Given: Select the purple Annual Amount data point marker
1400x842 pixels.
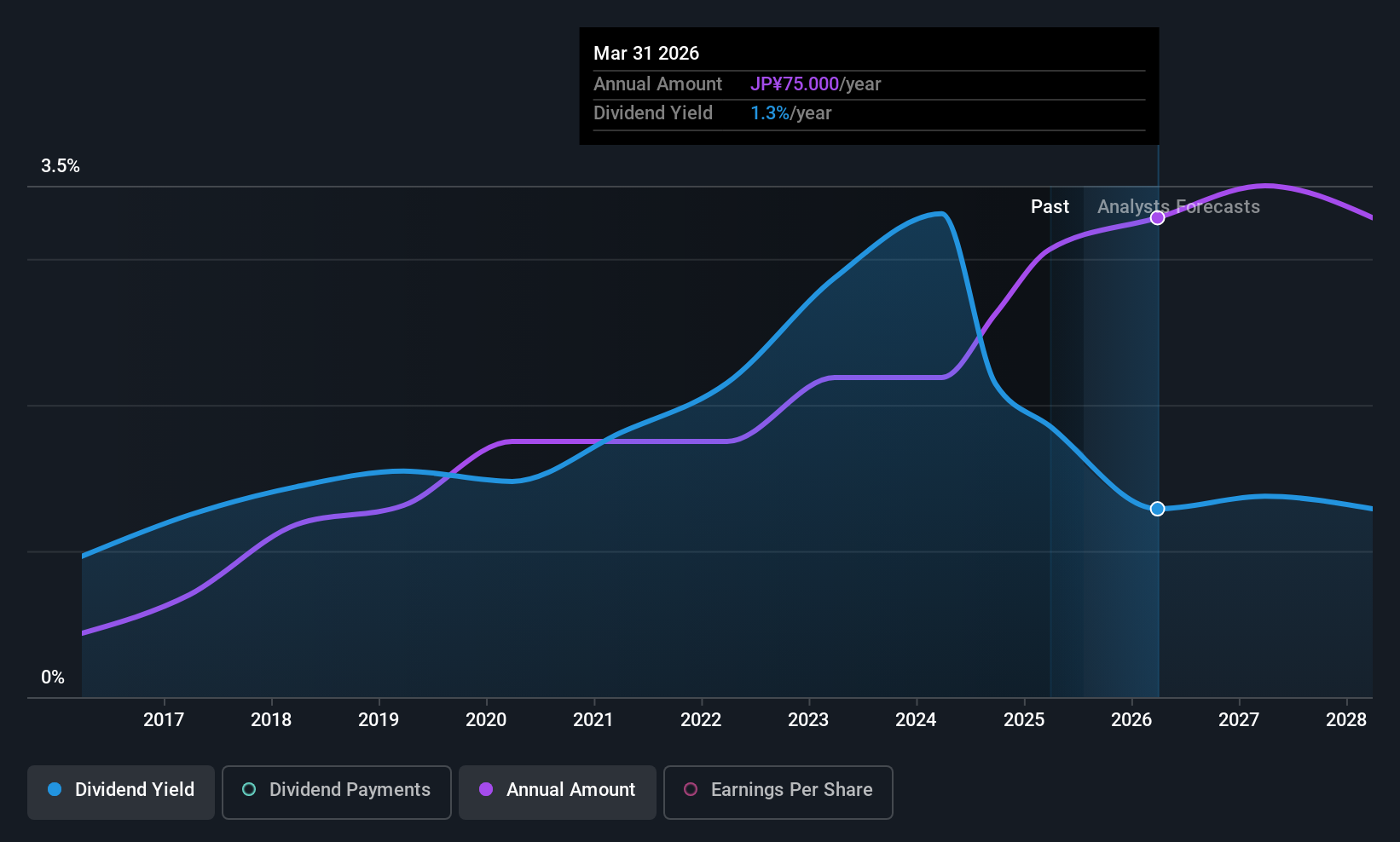Looking at the screenshot, I should click(1157, 218).
